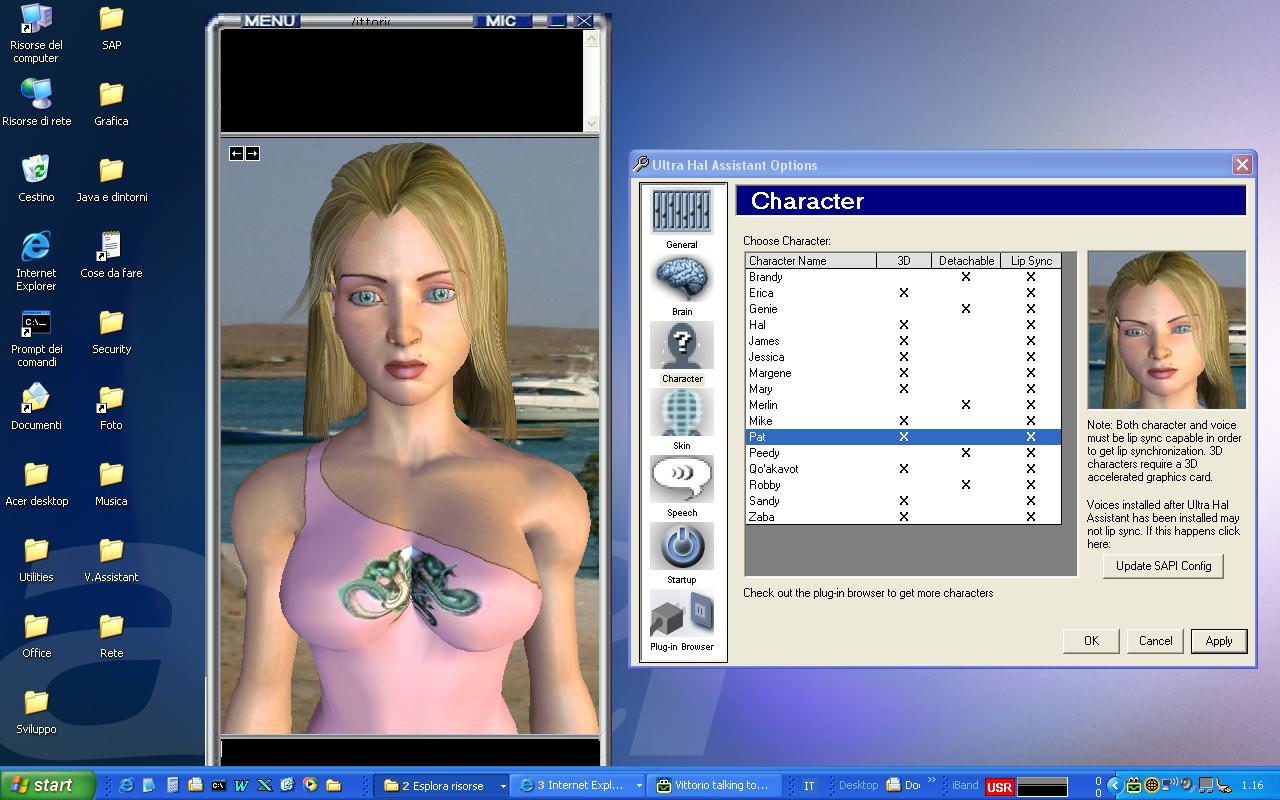
Task: Open the General options section
Action: click(x=682, y=218)
